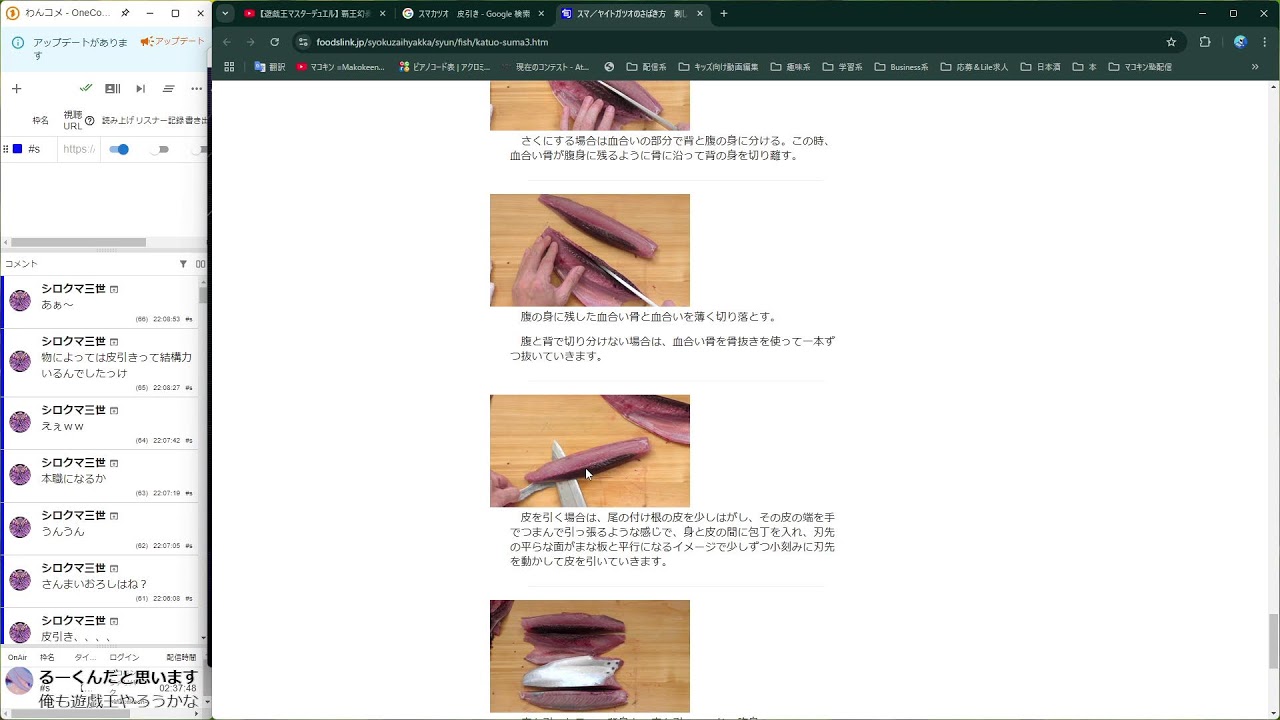Click the photo of cutting blood-line bones
1280x720 pixels.
coord(590,250)
